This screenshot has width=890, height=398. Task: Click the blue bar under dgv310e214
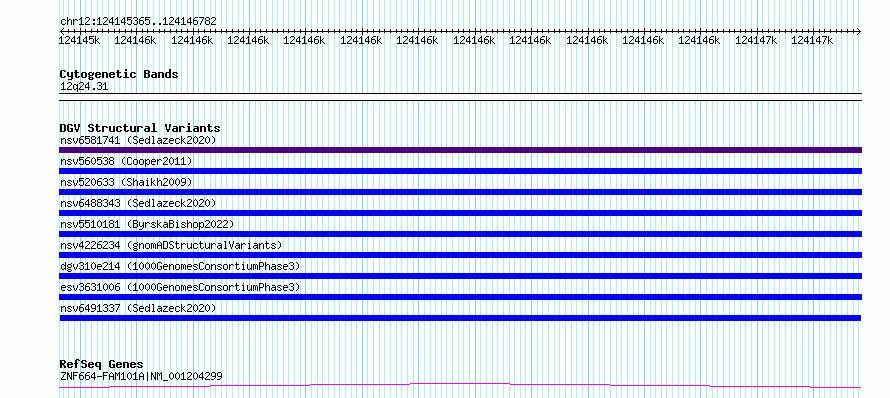click(x=460, y=276)
